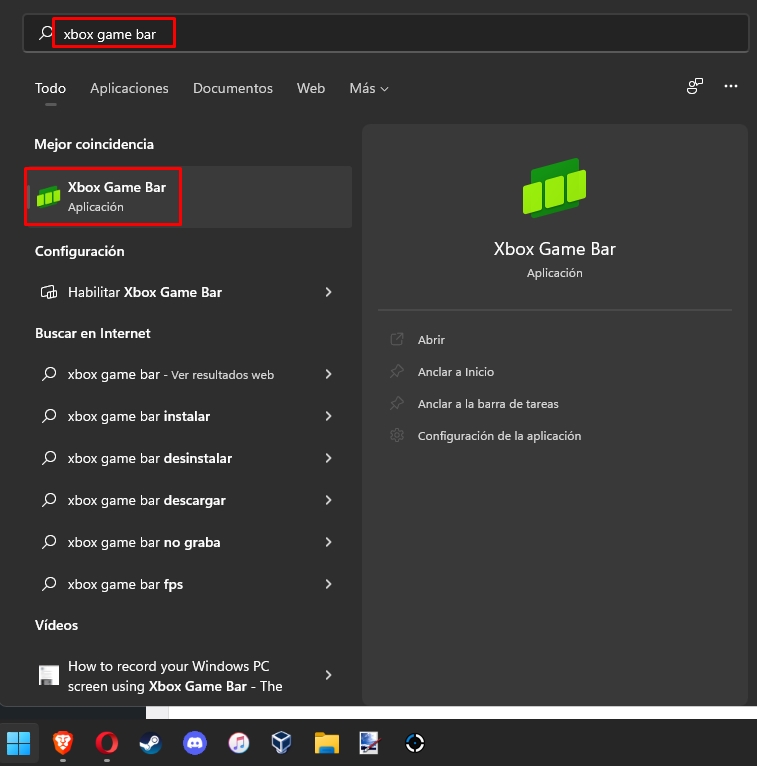Open File Explorer from the taskbar

[x=327, y=743]
